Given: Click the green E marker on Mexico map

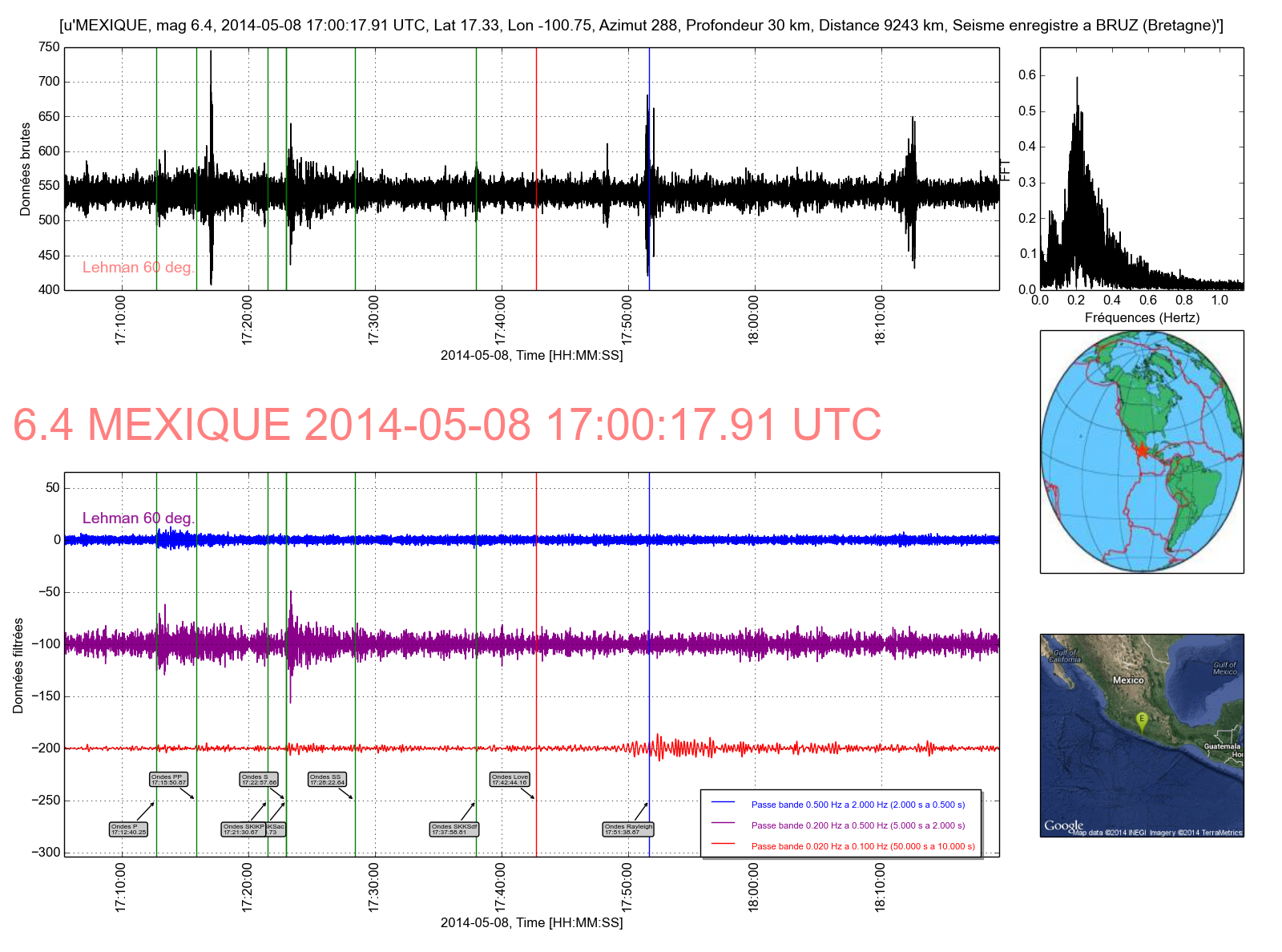Looking at the screenshot, I should click(x=1142, y=720).
